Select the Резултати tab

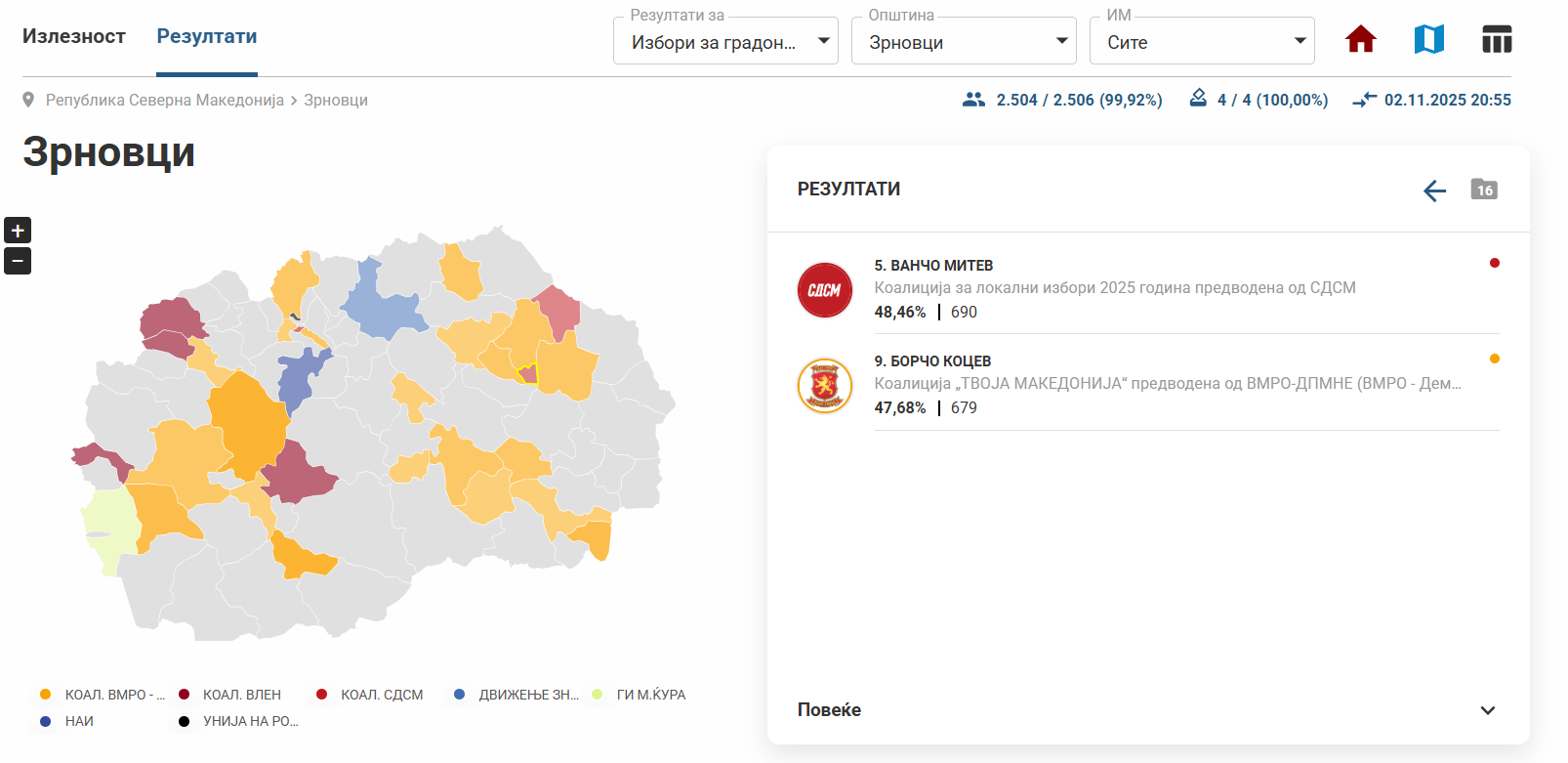pyautogui.click(x=207, y=36)
